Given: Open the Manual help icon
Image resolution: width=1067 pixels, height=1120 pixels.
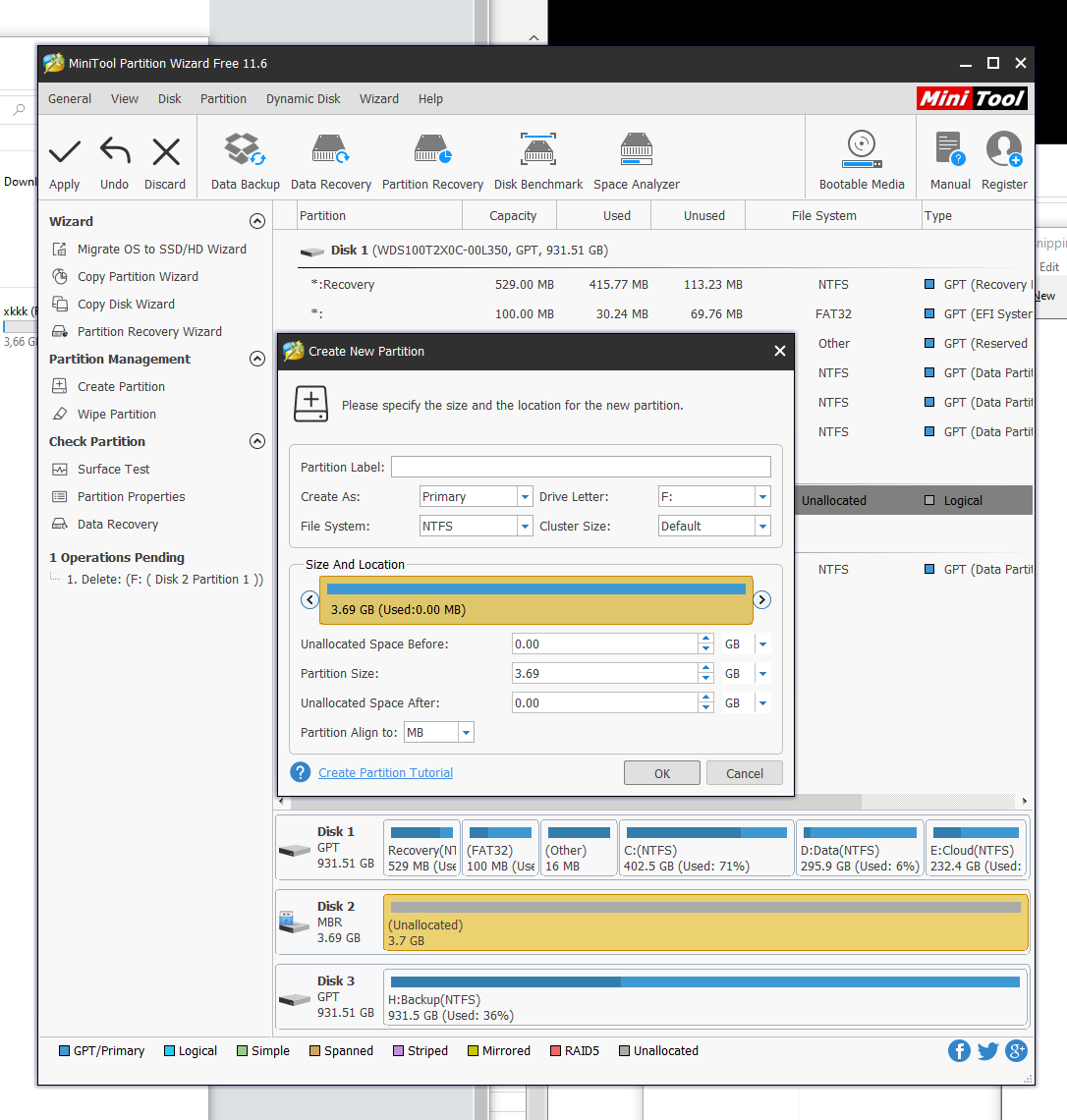Looking at the screenshot, I should click(950, 149).
